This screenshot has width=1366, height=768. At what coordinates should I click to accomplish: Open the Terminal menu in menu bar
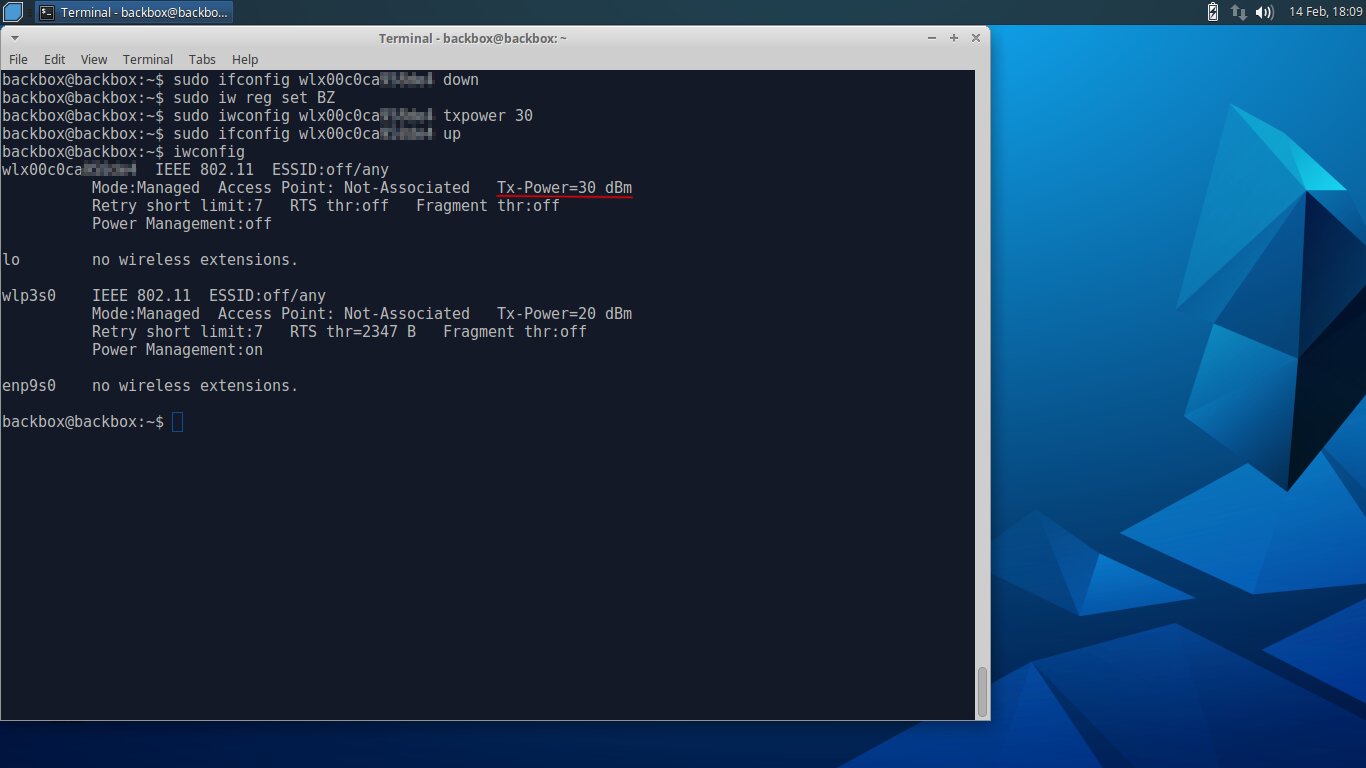click(148, 59)
